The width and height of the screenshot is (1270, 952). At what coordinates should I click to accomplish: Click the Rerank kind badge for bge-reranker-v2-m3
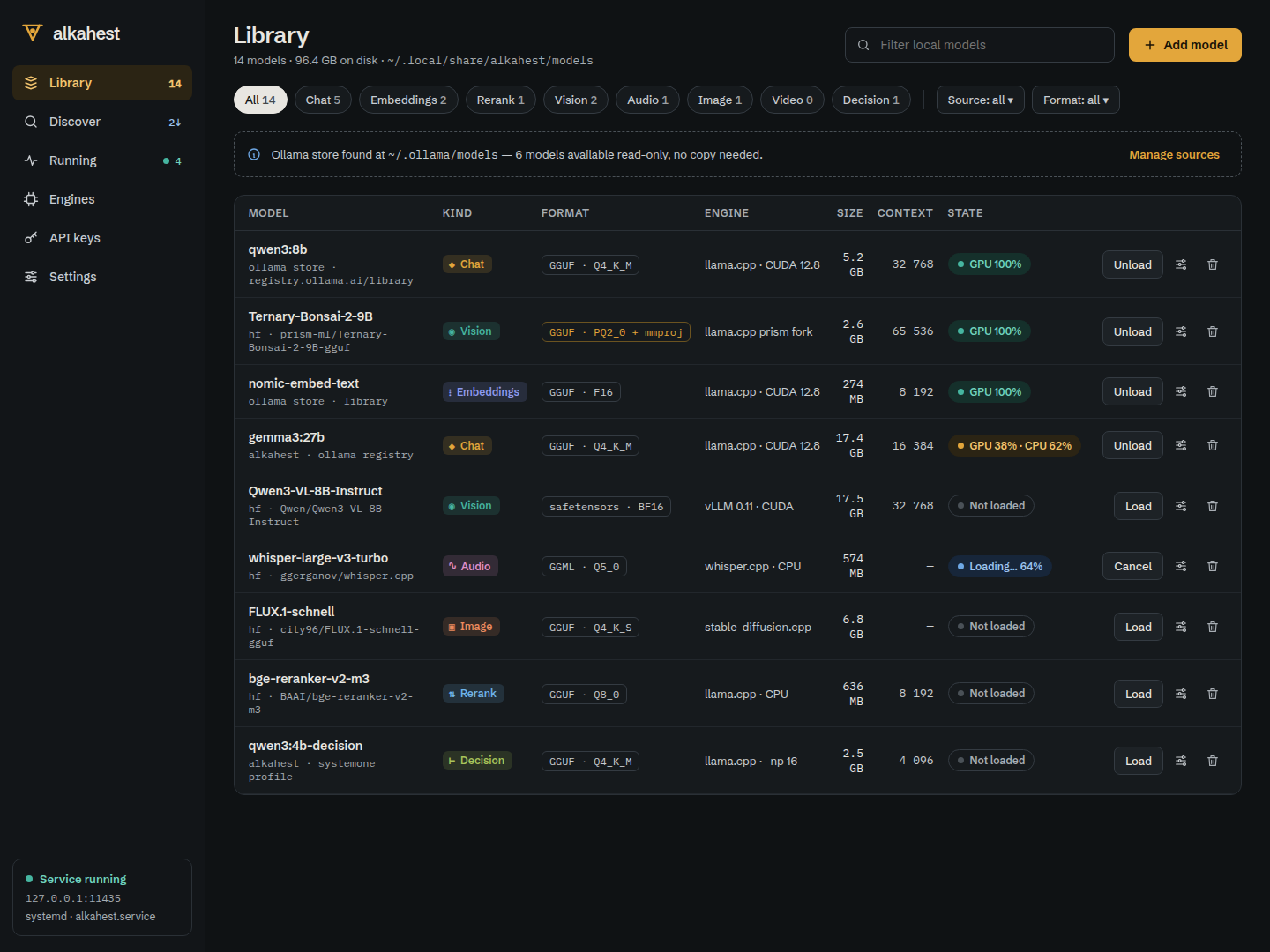pos(473,694)
